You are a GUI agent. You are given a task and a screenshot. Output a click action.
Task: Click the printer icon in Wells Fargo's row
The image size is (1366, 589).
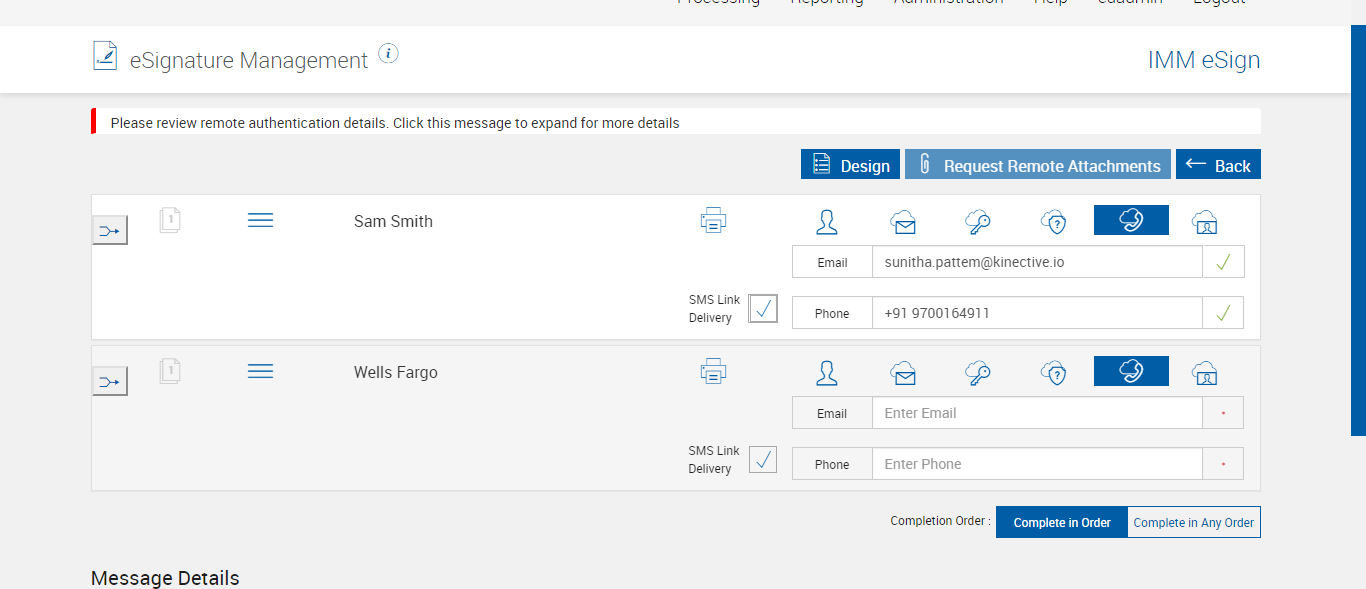pyautogui.click(x=713, y=372)
